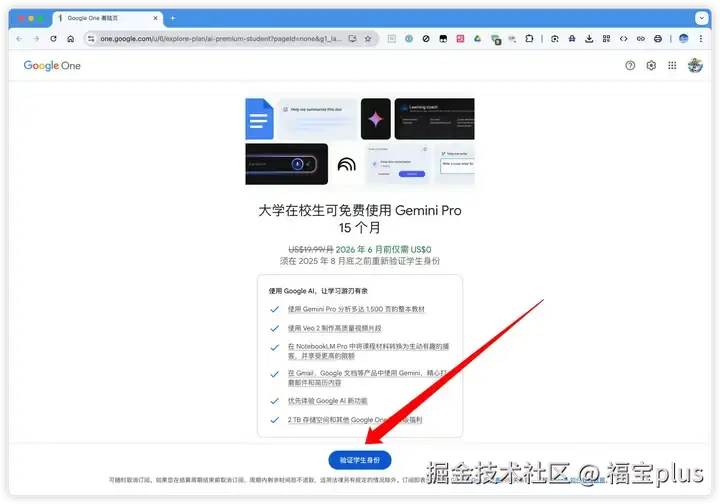The width and height of the screenshot is (720, 504).
Task: Reload the current page
Action: [x=53, y=39]
